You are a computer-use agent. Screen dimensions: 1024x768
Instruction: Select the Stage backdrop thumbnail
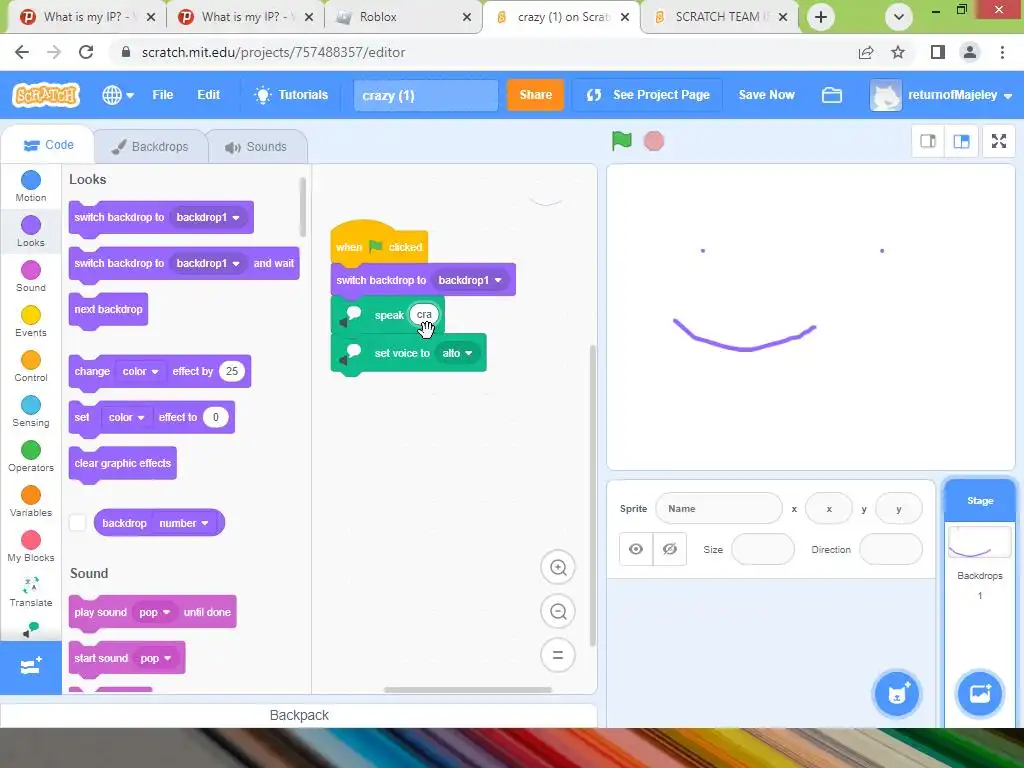[x=980, y=543]
